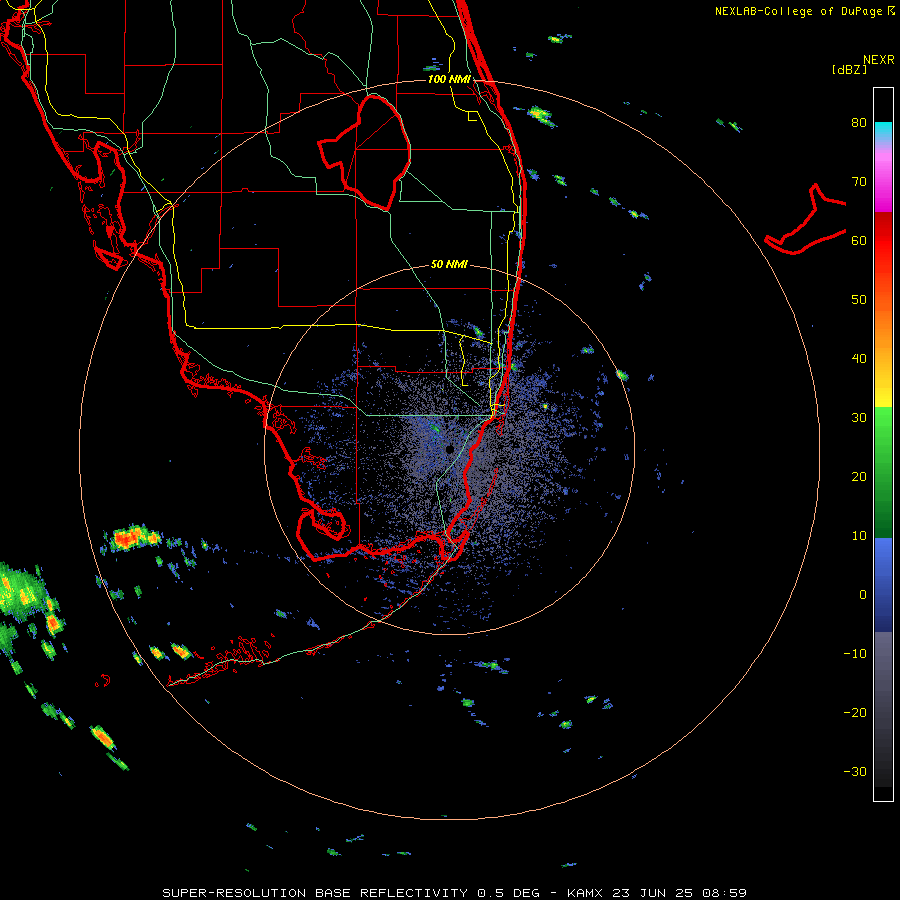The width and height of the screenshot is (900, 900).
Task: Click the 0 value on the color scale
Action: click(x=863, y=595)
